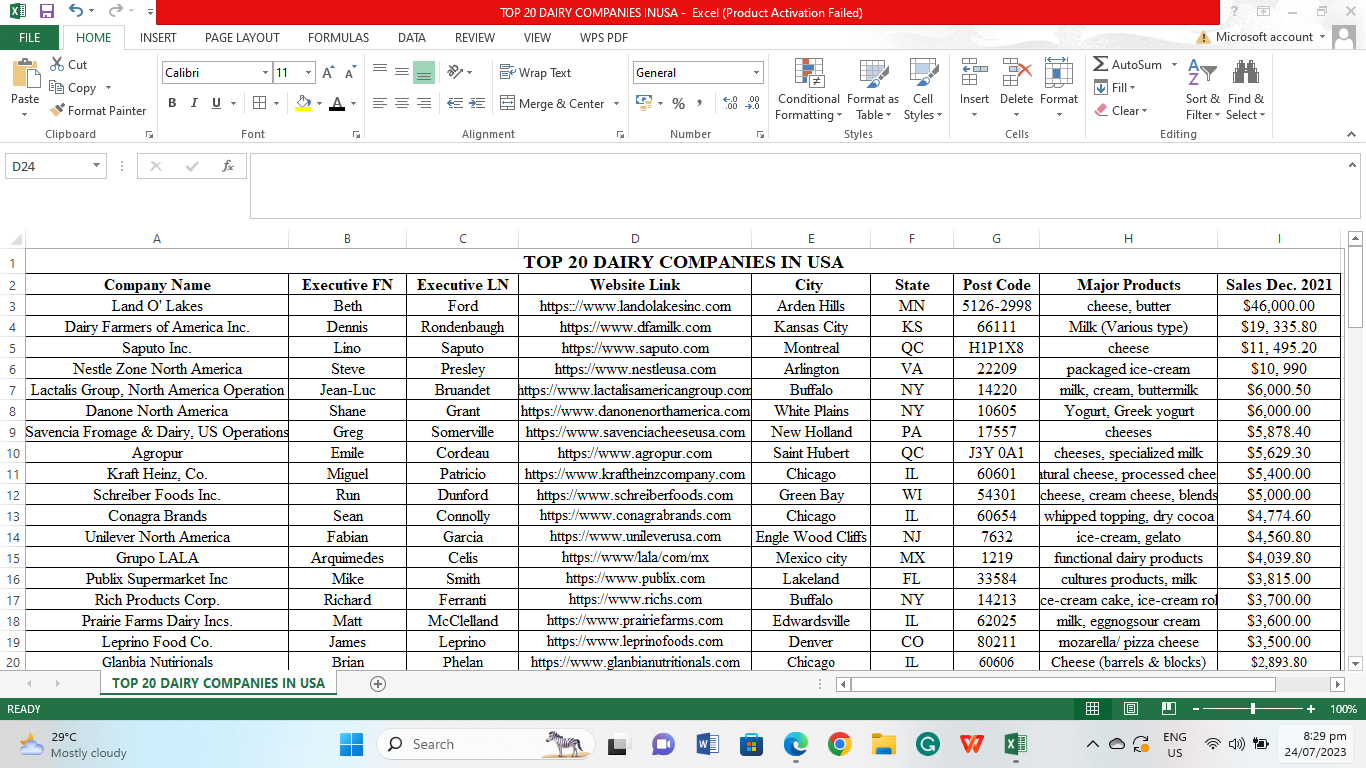Open the Font group dialog launcher
Image resolution: width=1366 pixels, height=768 pixels.
point(354,134)
